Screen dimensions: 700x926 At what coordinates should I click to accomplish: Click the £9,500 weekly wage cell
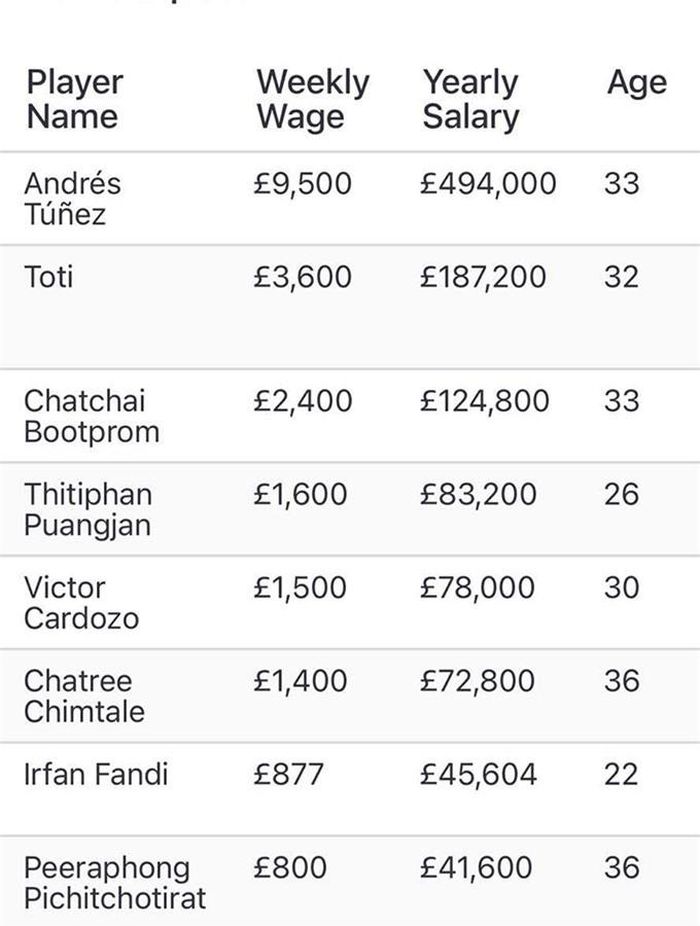pyautogui.click(x=302, y=184)
